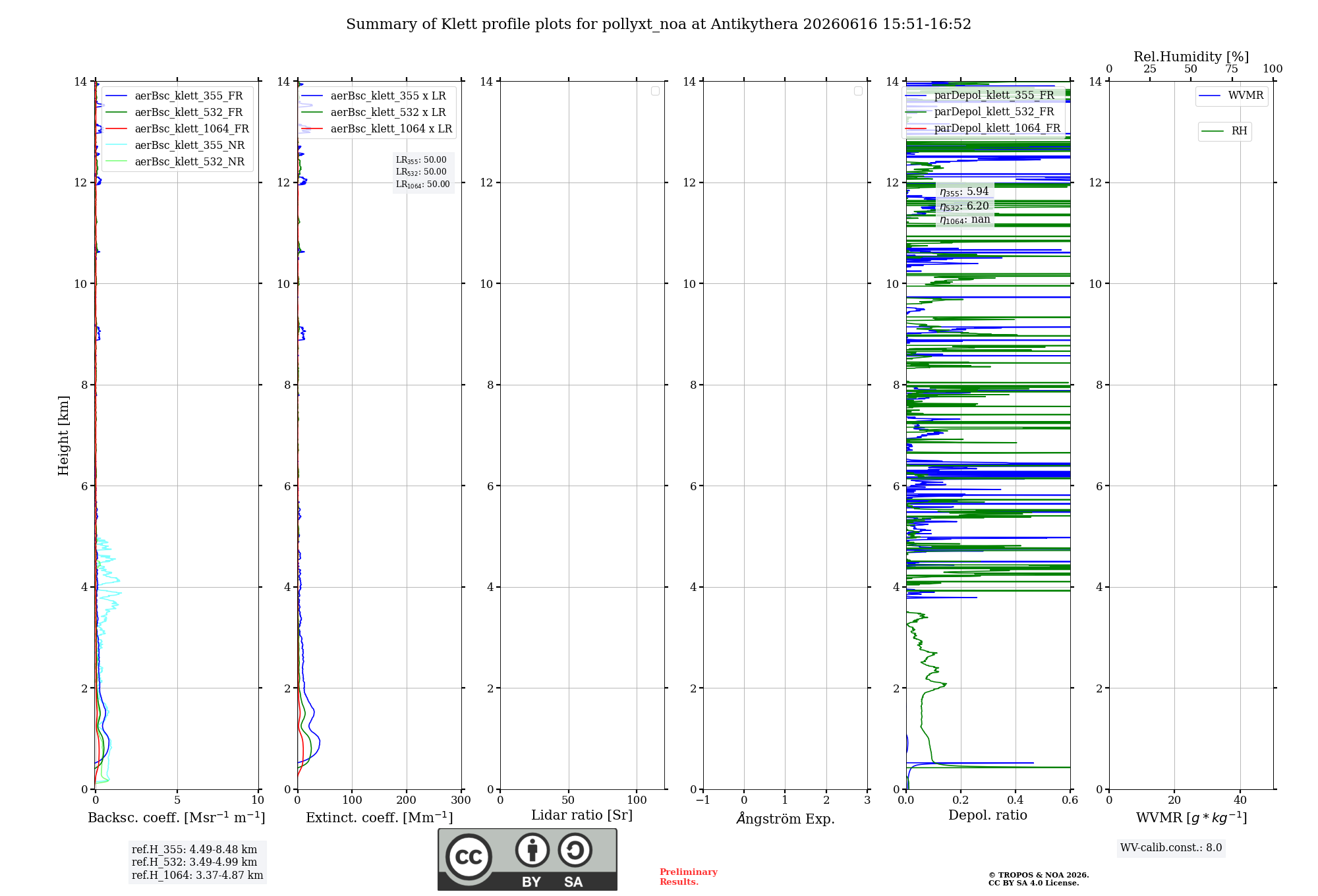Click empty legend box in Ångström panel
Screen dimensions: 1318x896
858,91
